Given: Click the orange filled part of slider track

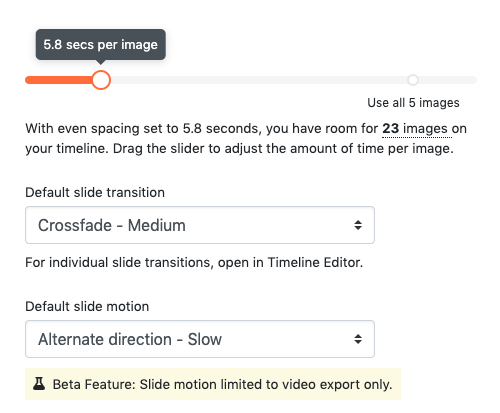Looking at the screenshot, I should click(59, 80).
